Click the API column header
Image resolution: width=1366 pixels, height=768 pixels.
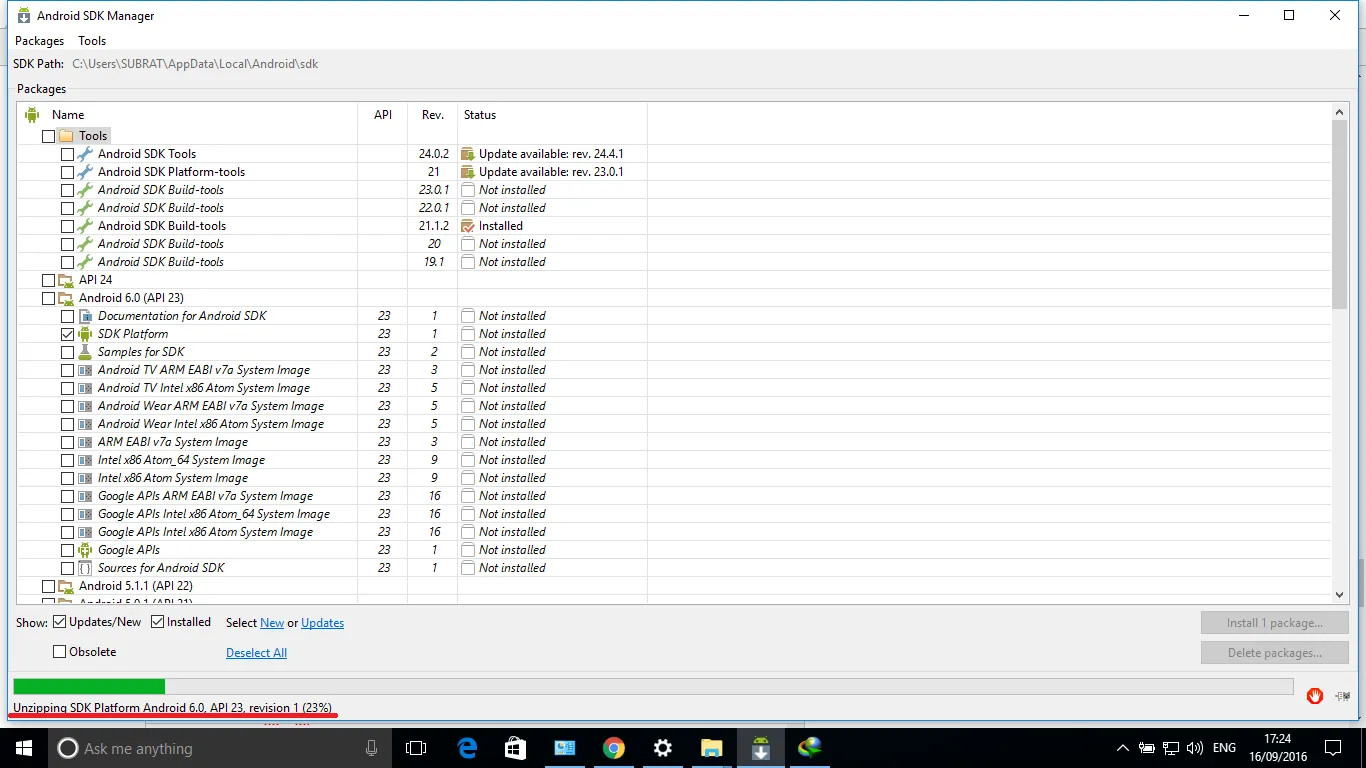tap(383, 115)
